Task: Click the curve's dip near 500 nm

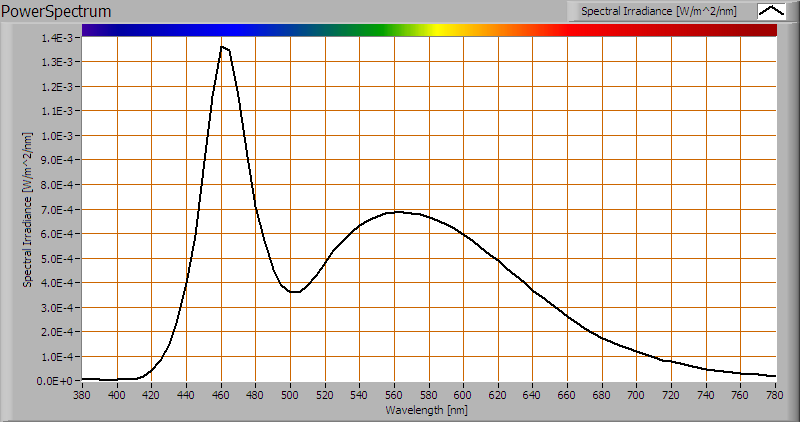Action: [x=293, y=292]
